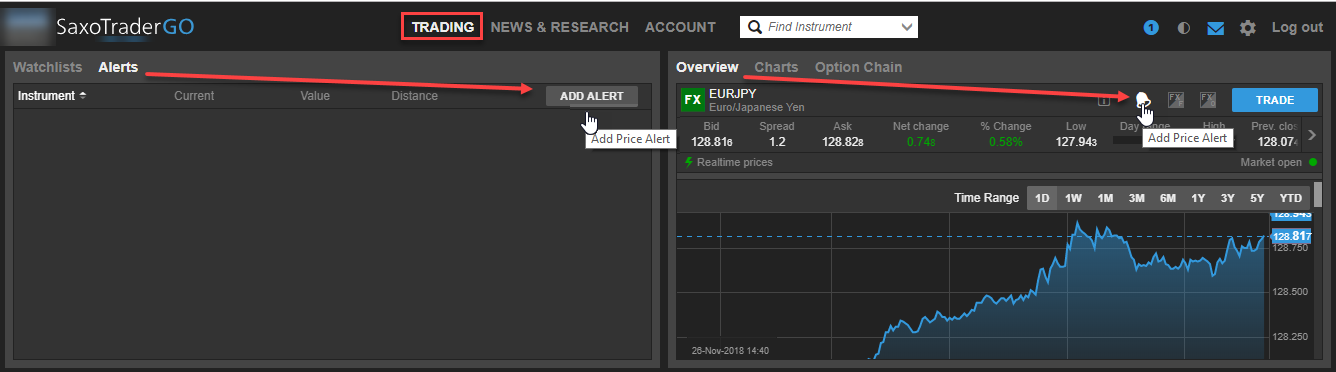Click the green FX instrument badge
This screenshot has width=1336, height=372.
pos(692,100)
